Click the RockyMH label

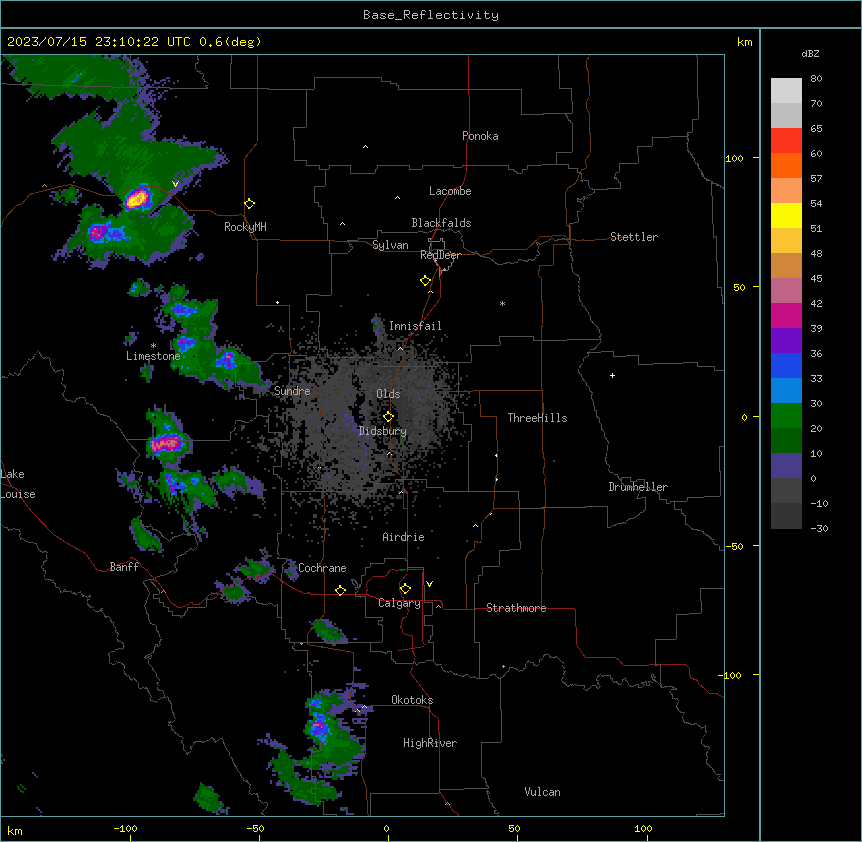(x=245, y=227)
